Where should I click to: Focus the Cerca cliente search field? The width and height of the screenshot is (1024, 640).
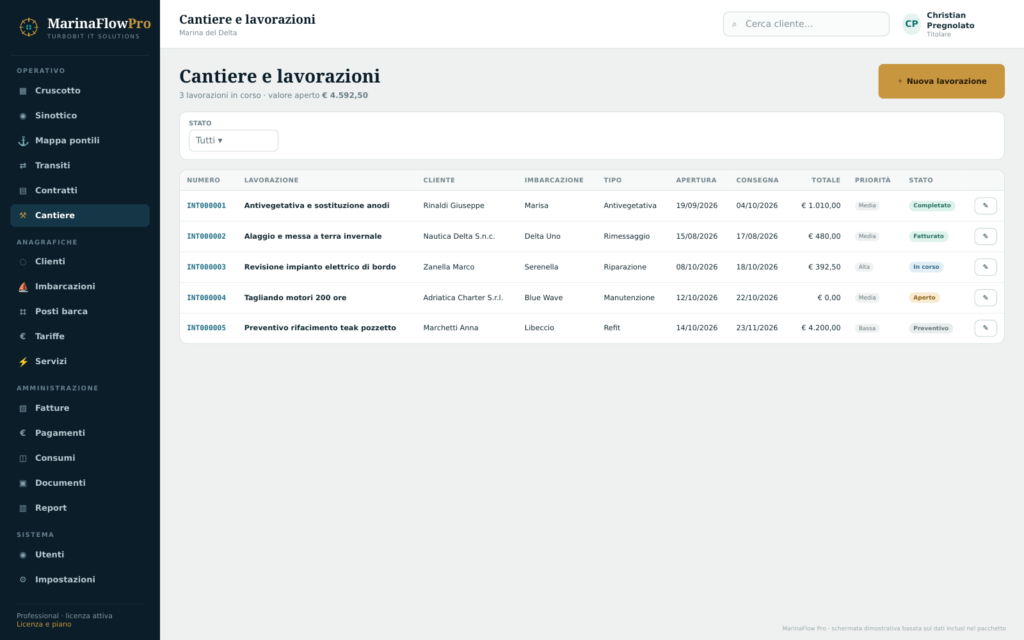point(806,24)
